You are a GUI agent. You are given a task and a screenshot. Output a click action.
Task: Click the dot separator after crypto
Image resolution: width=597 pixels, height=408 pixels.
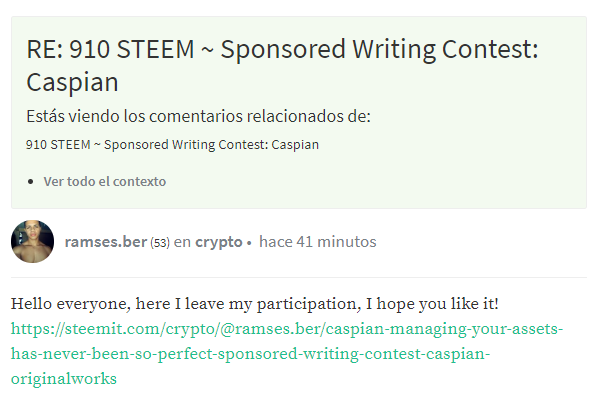249,243
